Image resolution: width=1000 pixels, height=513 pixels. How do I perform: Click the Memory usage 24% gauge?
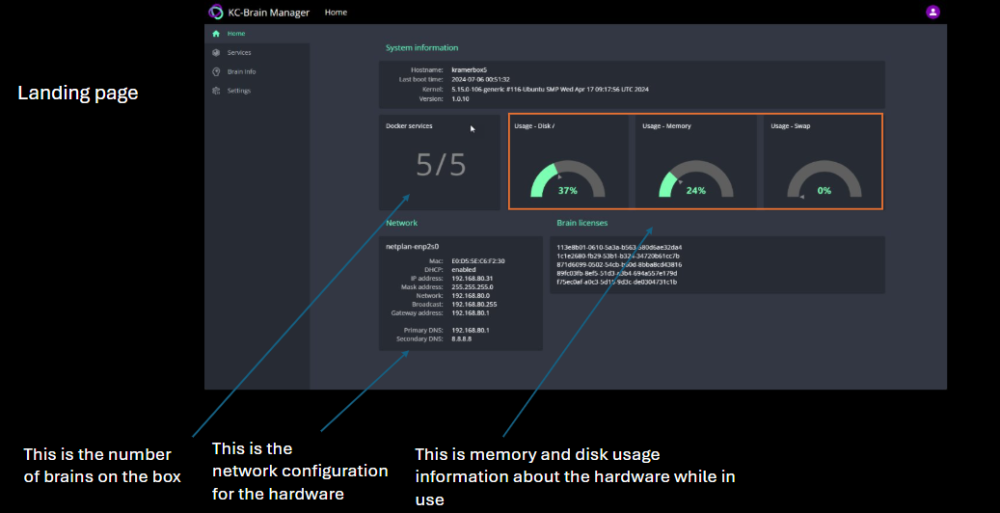point(696,179)
